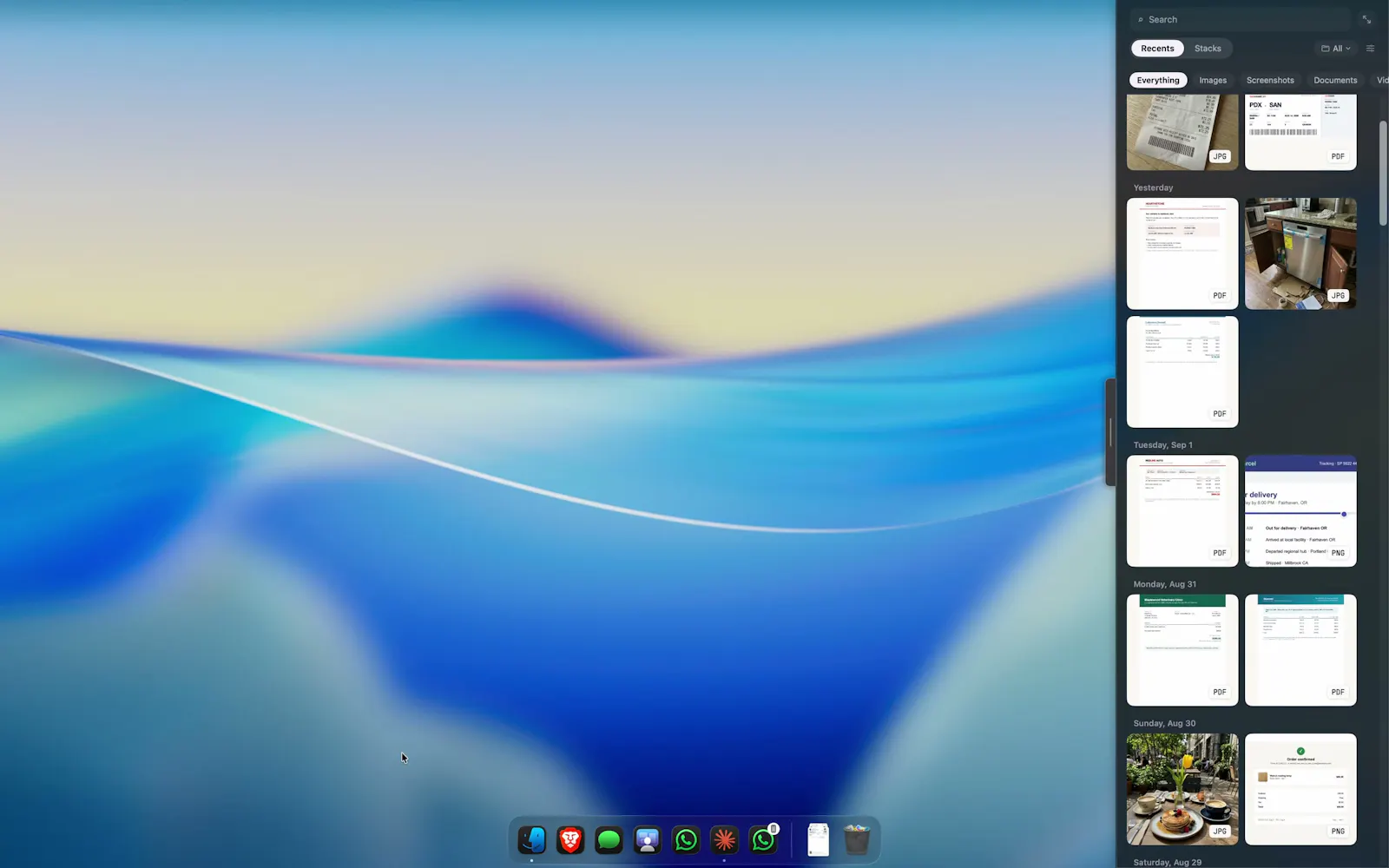This screenshot has width=1389, height=868.
Task: Open the screen sharing presenter app in dock
Action: pyautogui.click(x=648, y=839)
